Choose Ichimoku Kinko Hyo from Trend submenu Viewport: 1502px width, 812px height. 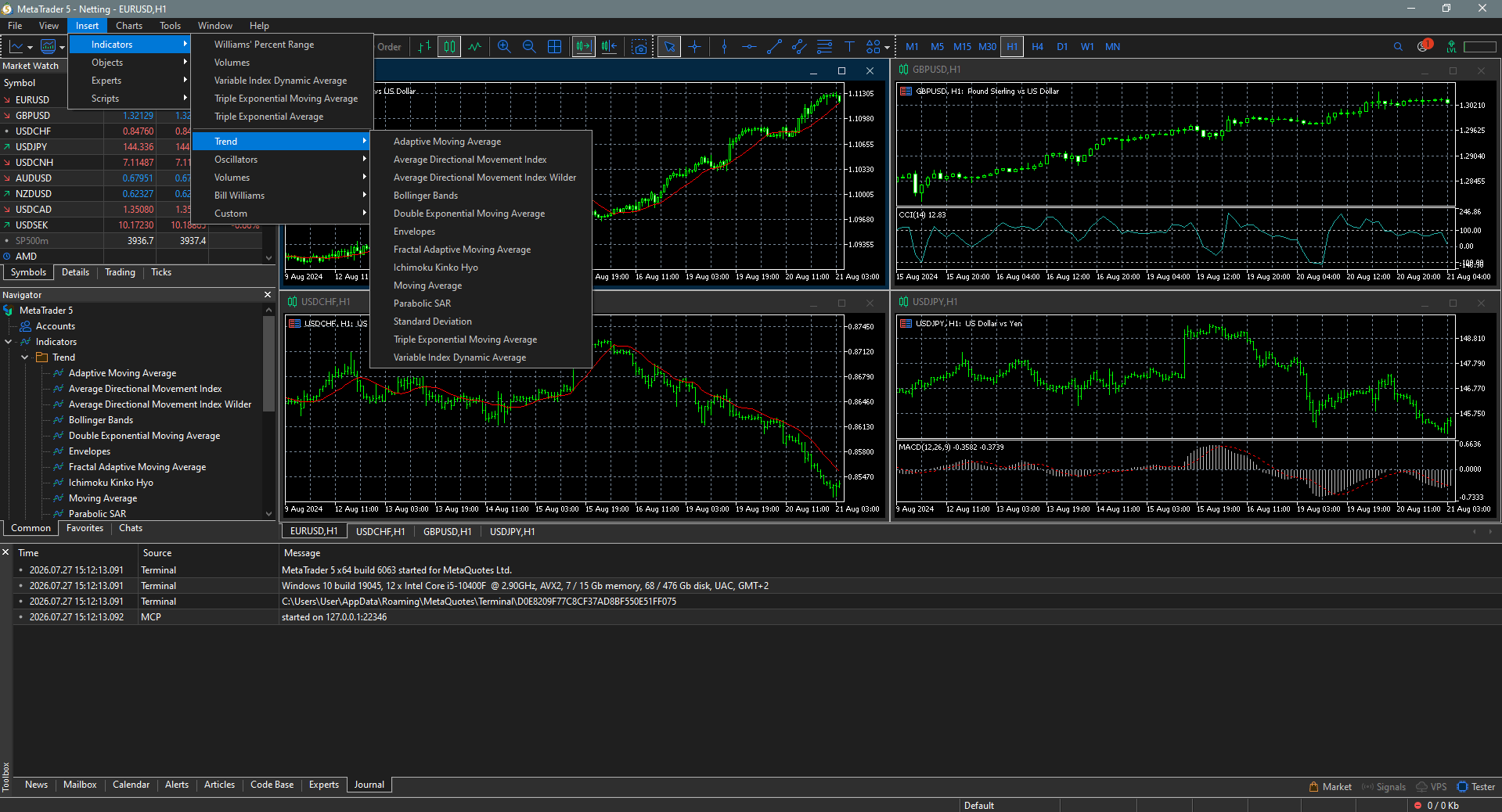tap(481, 268)
